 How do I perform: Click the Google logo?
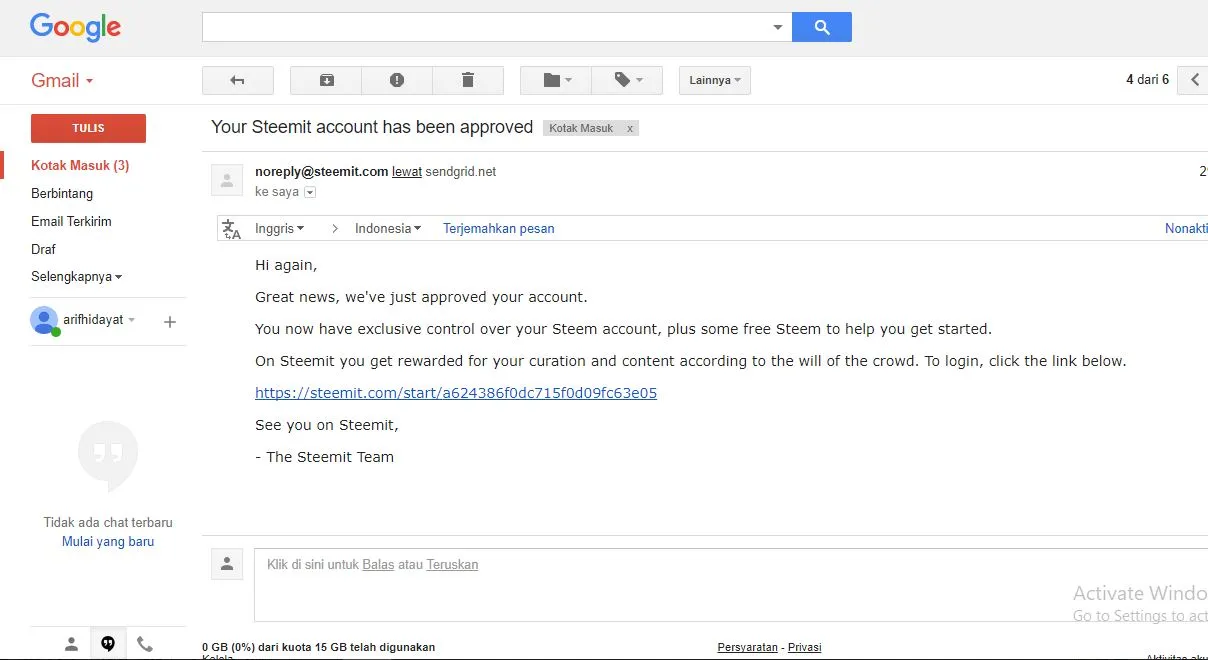(75, 27)
